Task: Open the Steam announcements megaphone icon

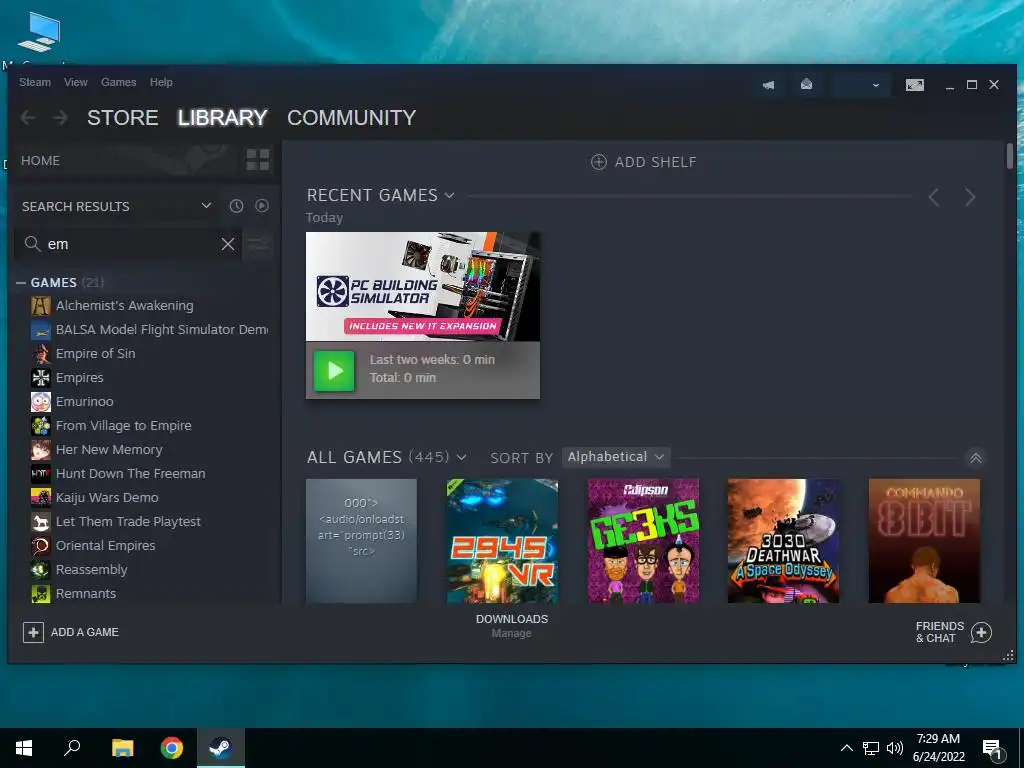Action: [x=769, y=85]
